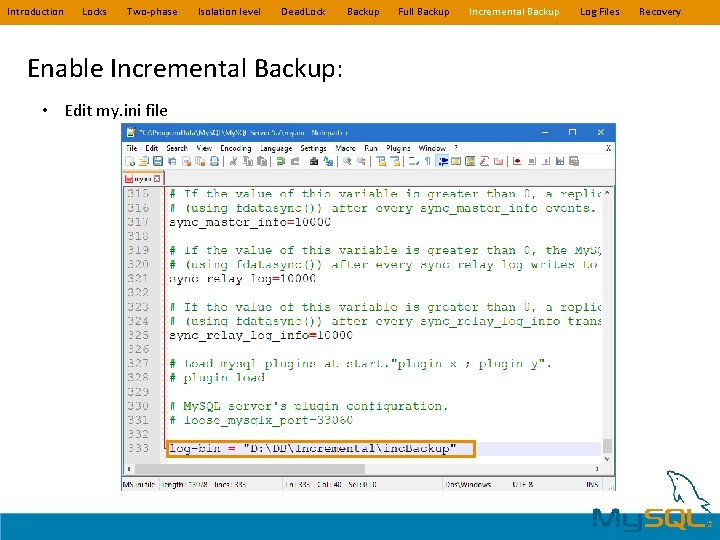Screen dimensions: 720x540
Task: Open the View menu
Action: pos(204,148)
